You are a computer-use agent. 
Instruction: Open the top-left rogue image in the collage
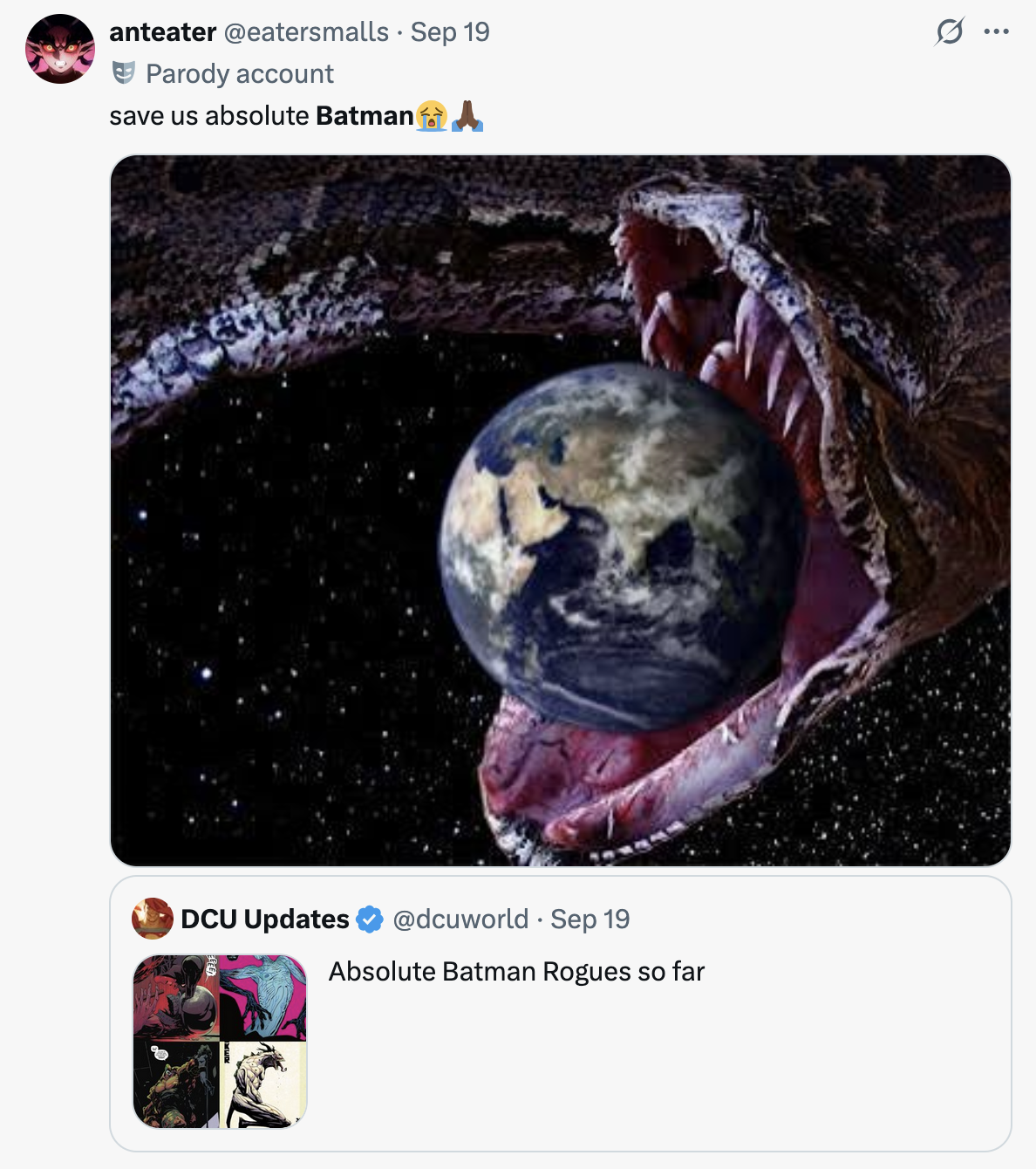(176, 998)
